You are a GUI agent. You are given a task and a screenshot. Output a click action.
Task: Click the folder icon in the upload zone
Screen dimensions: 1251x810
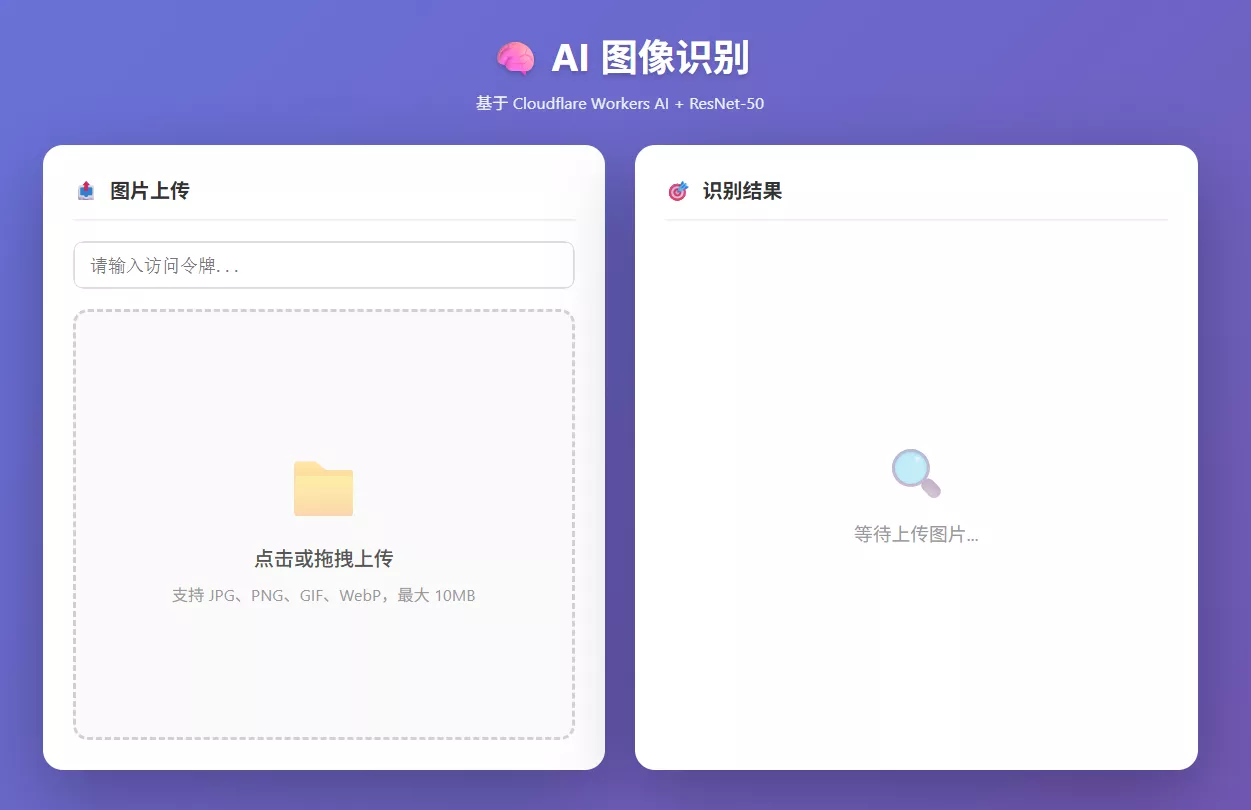coord(323,488)
